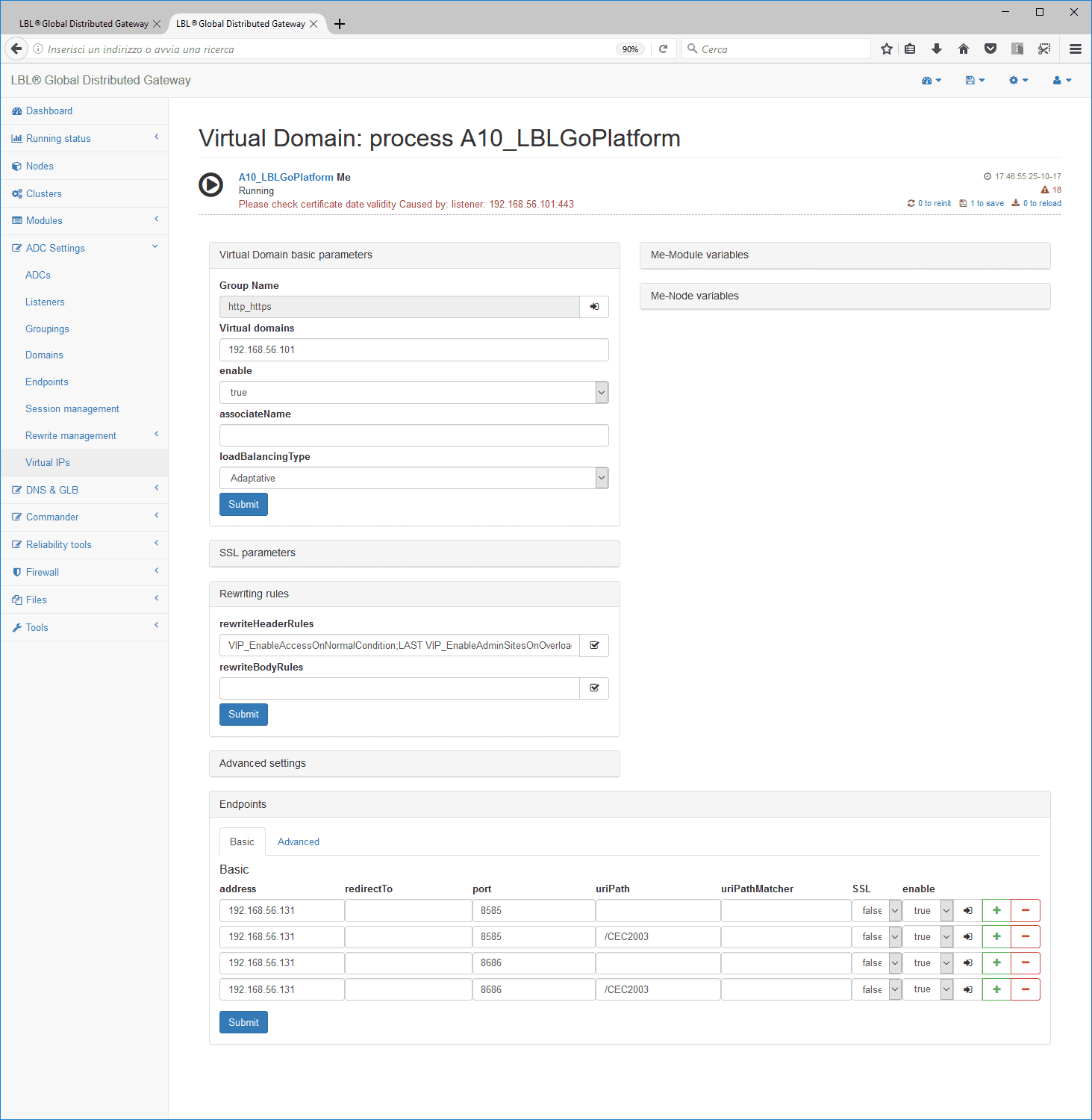The width and height of the screenshot is (1092, 1120).
Task: Submit the Virtual Domain basic parameters
Action: point(243,504)
